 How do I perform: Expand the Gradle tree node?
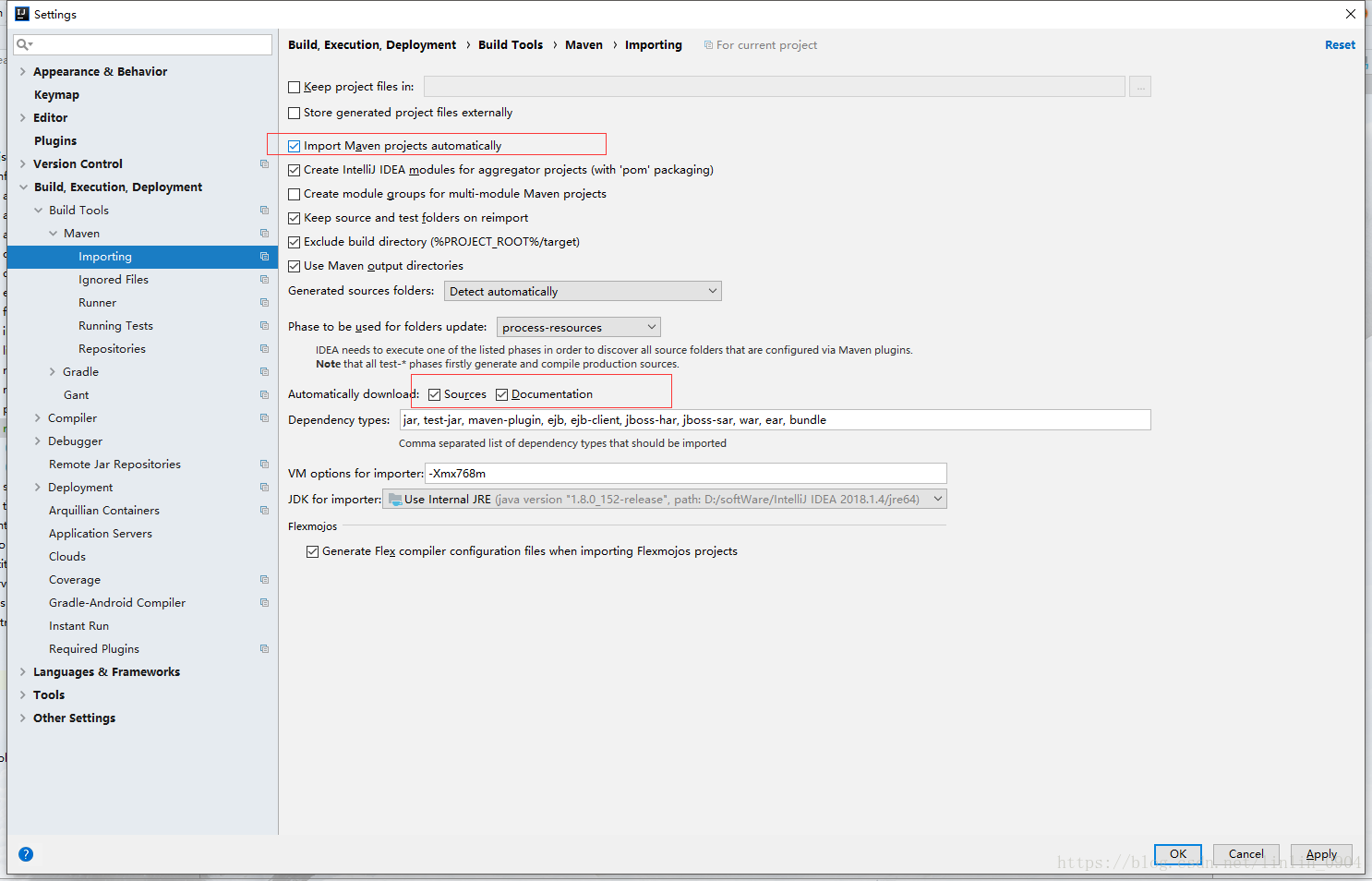52,371
